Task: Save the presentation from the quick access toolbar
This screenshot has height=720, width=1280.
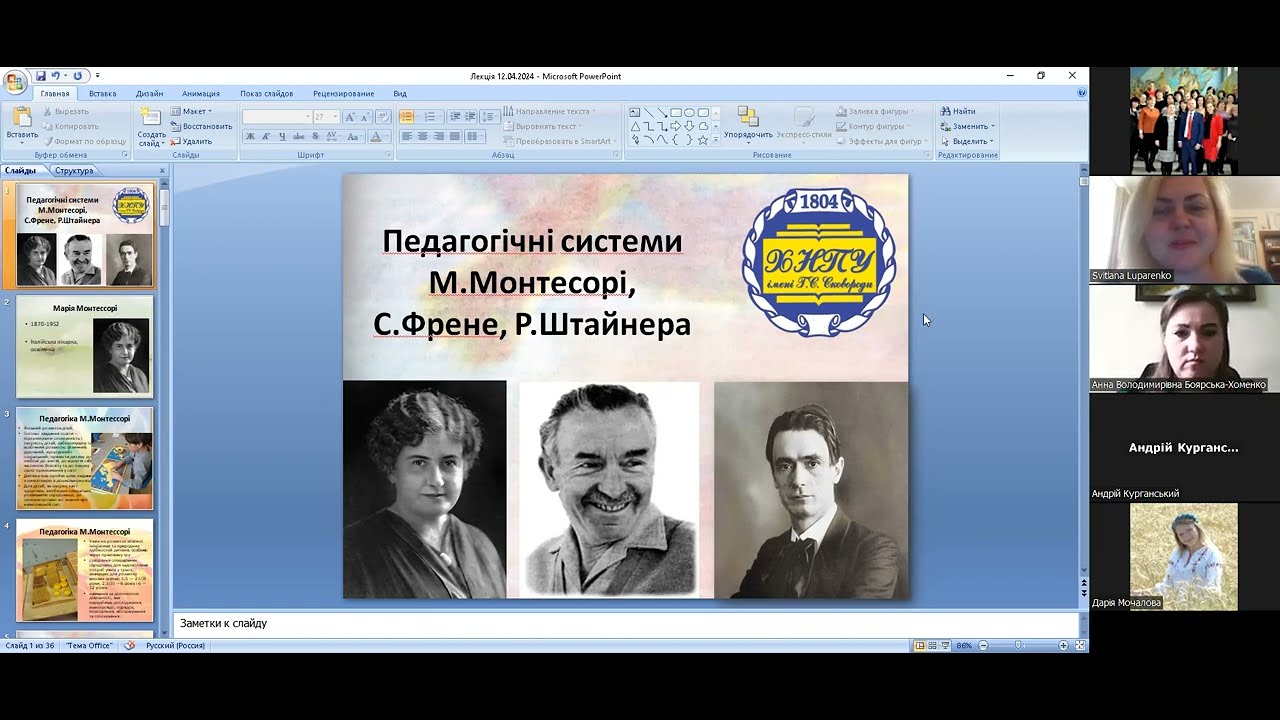Action: click(41, 76)
